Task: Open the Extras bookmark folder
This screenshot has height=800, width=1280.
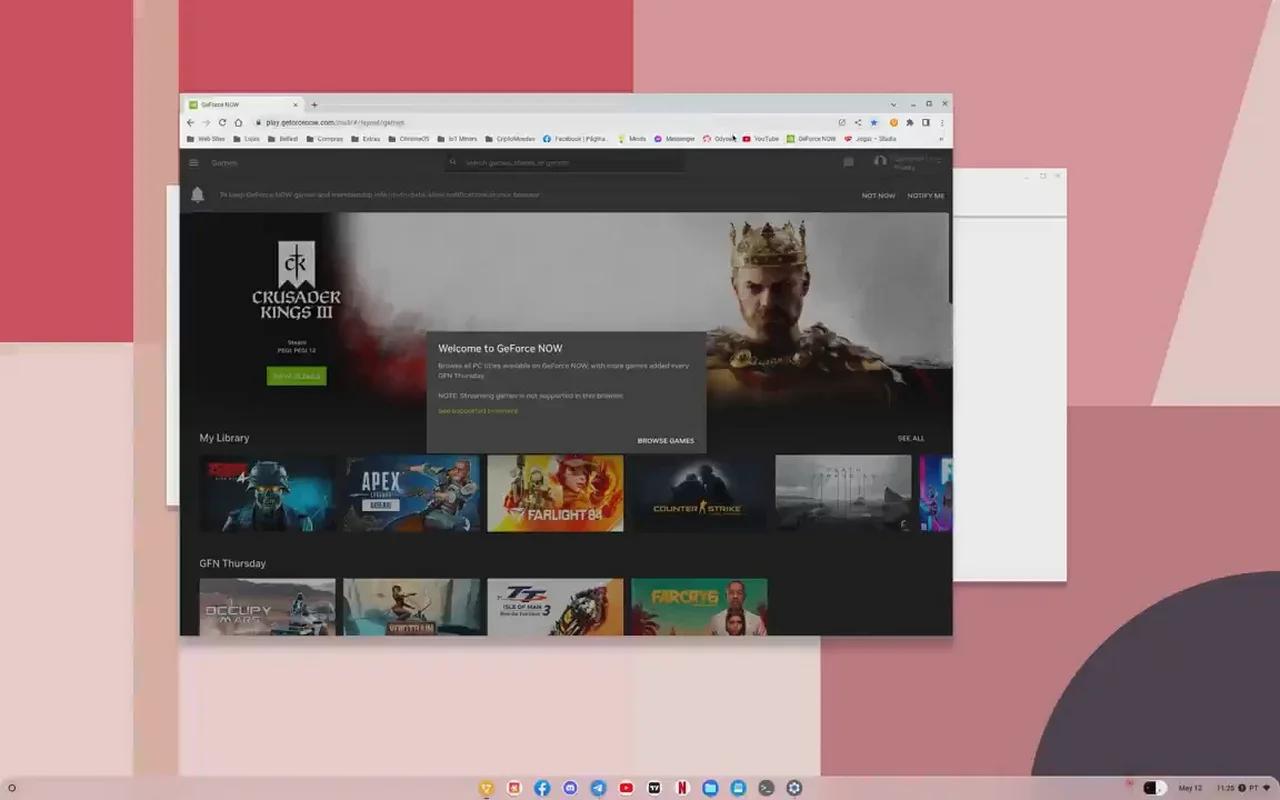Action: coord(366,139)
